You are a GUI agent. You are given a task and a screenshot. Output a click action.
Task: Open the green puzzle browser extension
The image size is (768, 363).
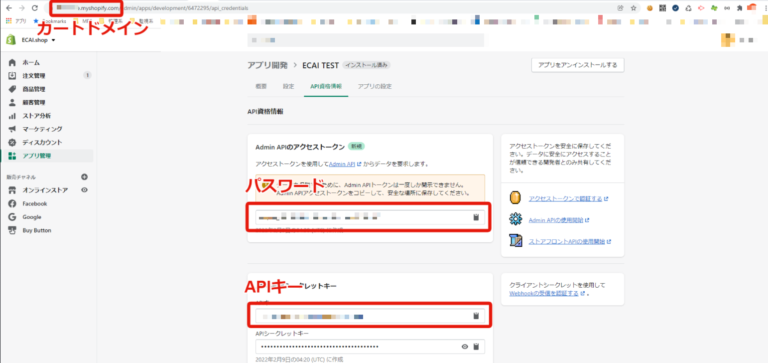tap(714, 8)
